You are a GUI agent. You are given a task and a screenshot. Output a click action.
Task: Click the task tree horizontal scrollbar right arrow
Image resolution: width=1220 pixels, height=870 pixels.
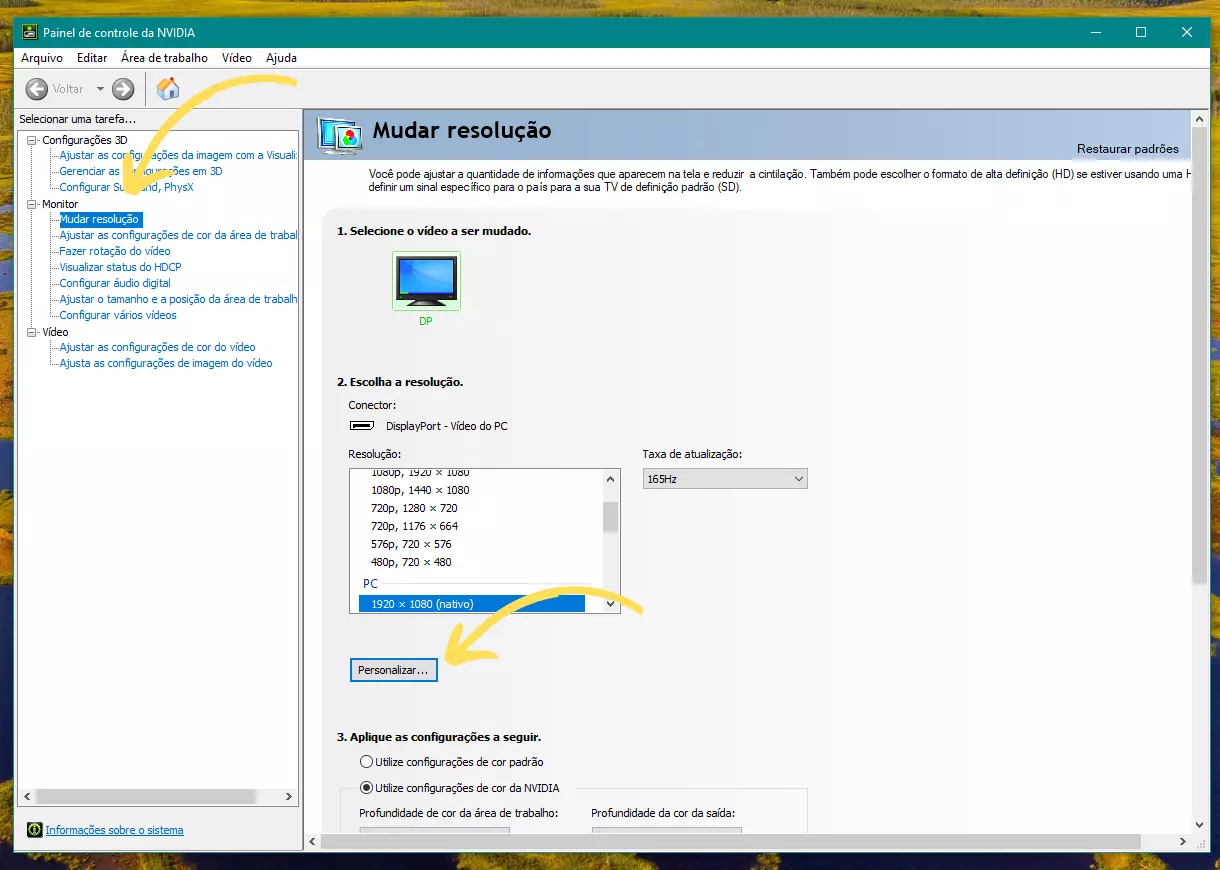[x=289, y=797]
